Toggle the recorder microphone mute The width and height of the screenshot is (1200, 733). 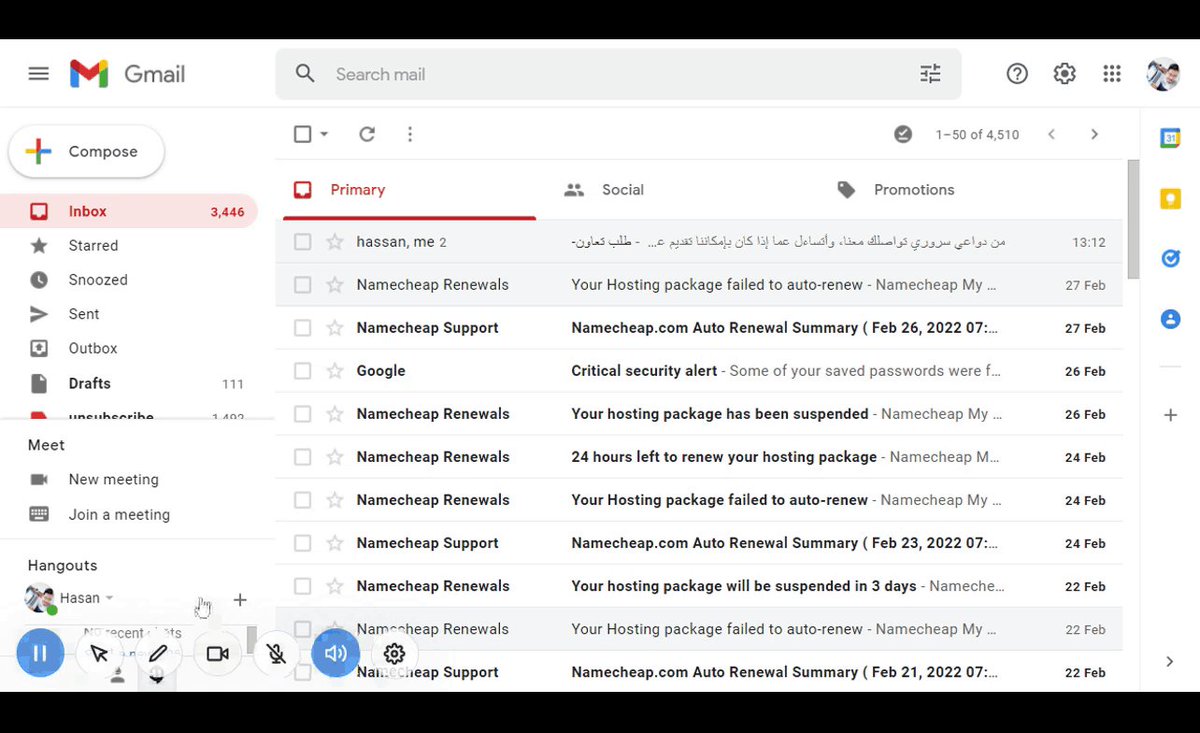pyautogui.click(x=277, y=654)
